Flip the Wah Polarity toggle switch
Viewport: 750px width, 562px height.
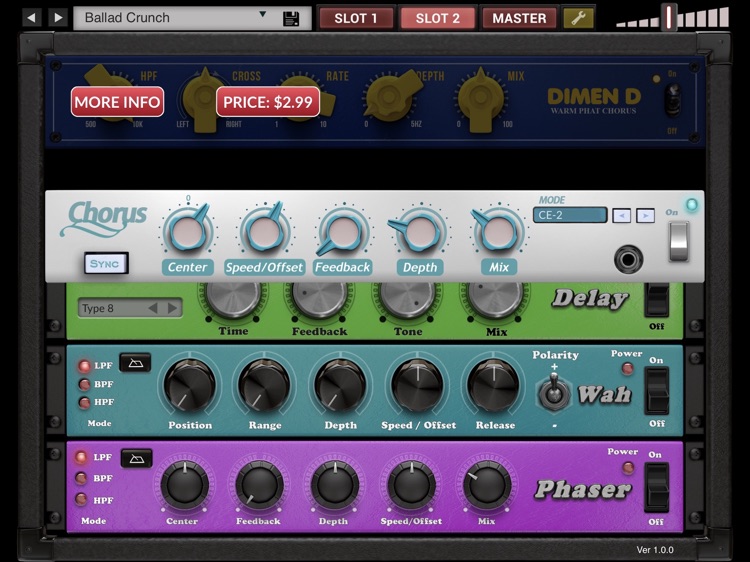pyautogui.click(x=554, y=392)
